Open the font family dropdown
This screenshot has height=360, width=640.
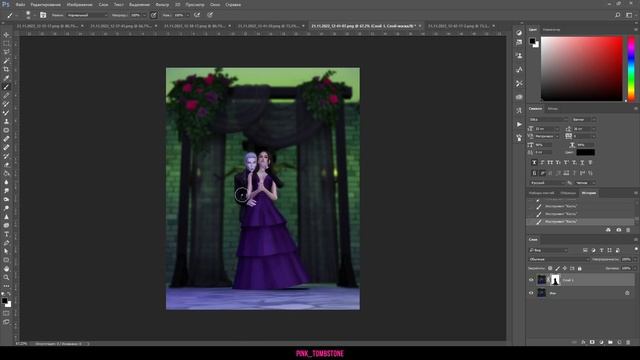(549, 120)
